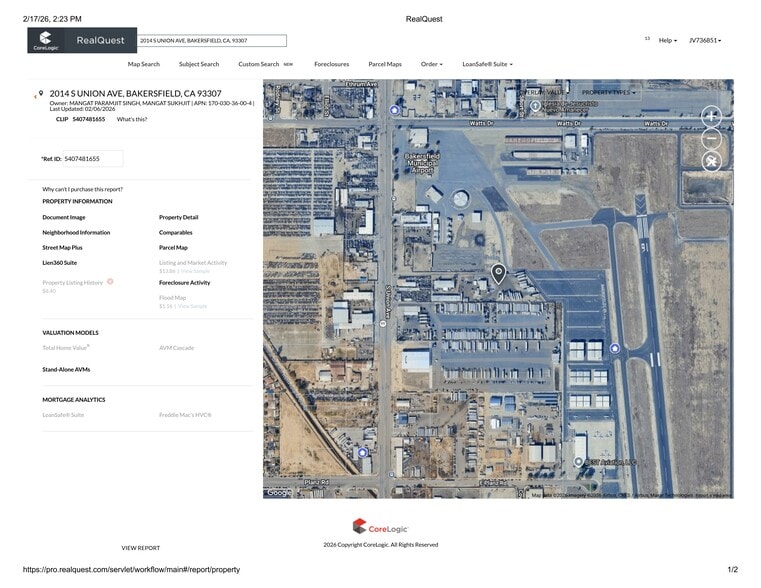
Task: Open Parcel Maps
Action: pyautogui.click(x=385, y=64)
